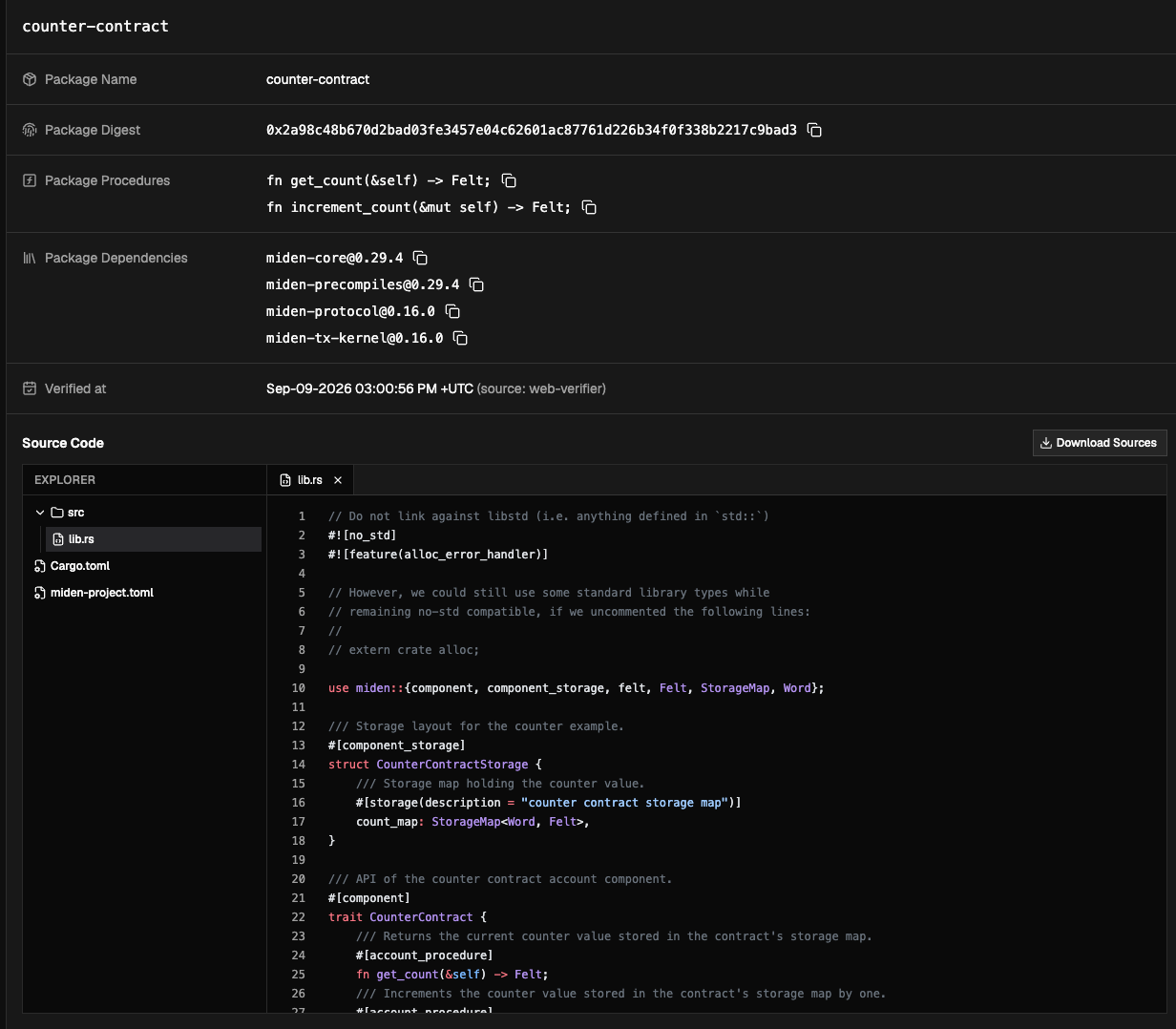
Task: Click the #[component_storage] attribute line
Action: click(397, 745)
